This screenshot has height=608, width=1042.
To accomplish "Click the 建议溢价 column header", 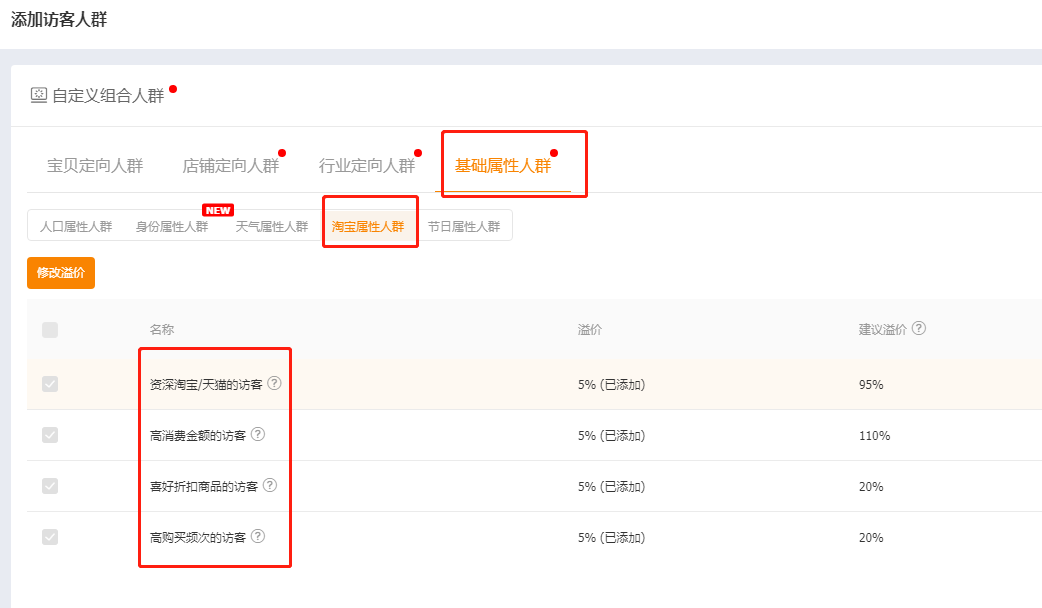I will (x=883, y=330).
